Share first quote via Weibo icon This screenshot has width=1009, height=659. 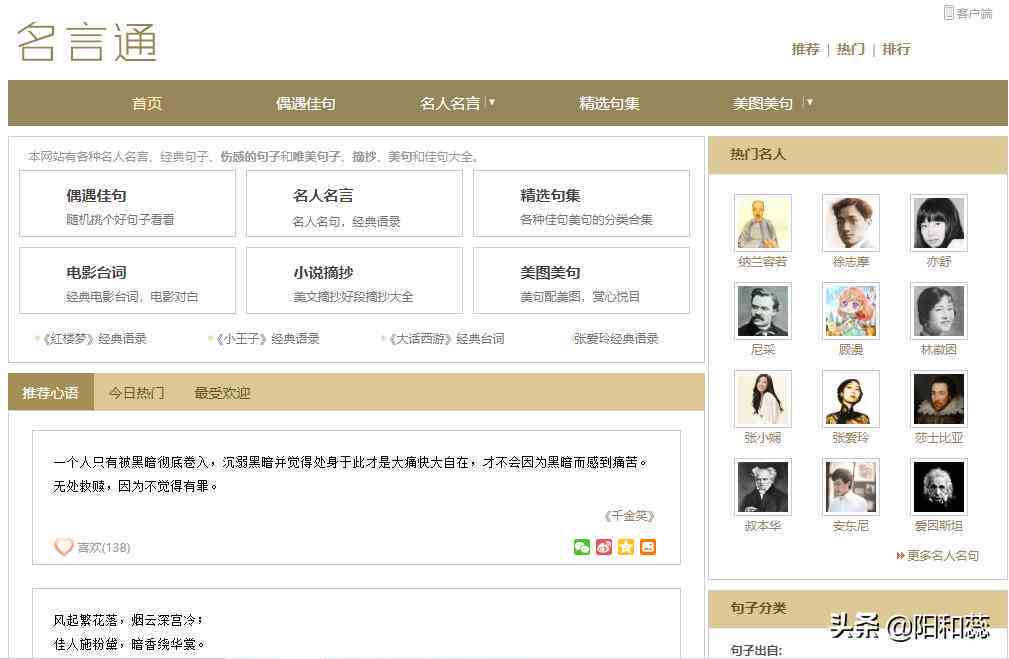click(x=604, y=547)
